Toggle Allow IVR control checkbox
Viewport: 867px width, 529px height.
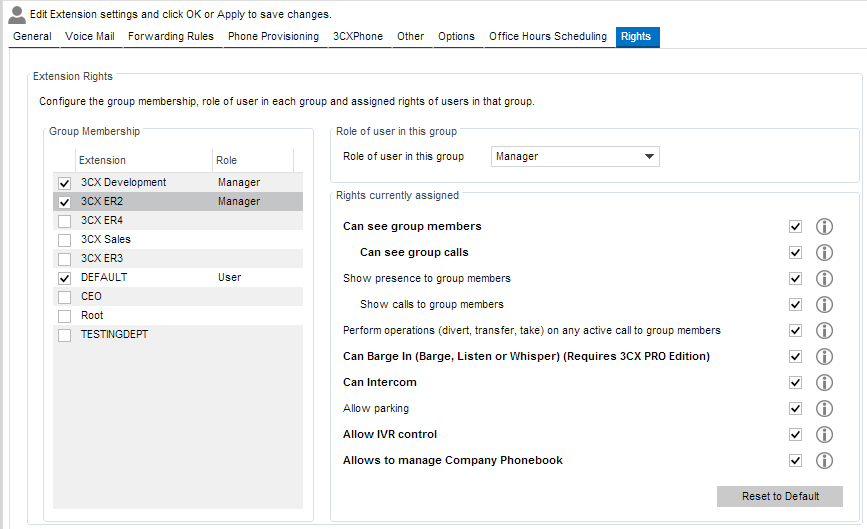795,434
